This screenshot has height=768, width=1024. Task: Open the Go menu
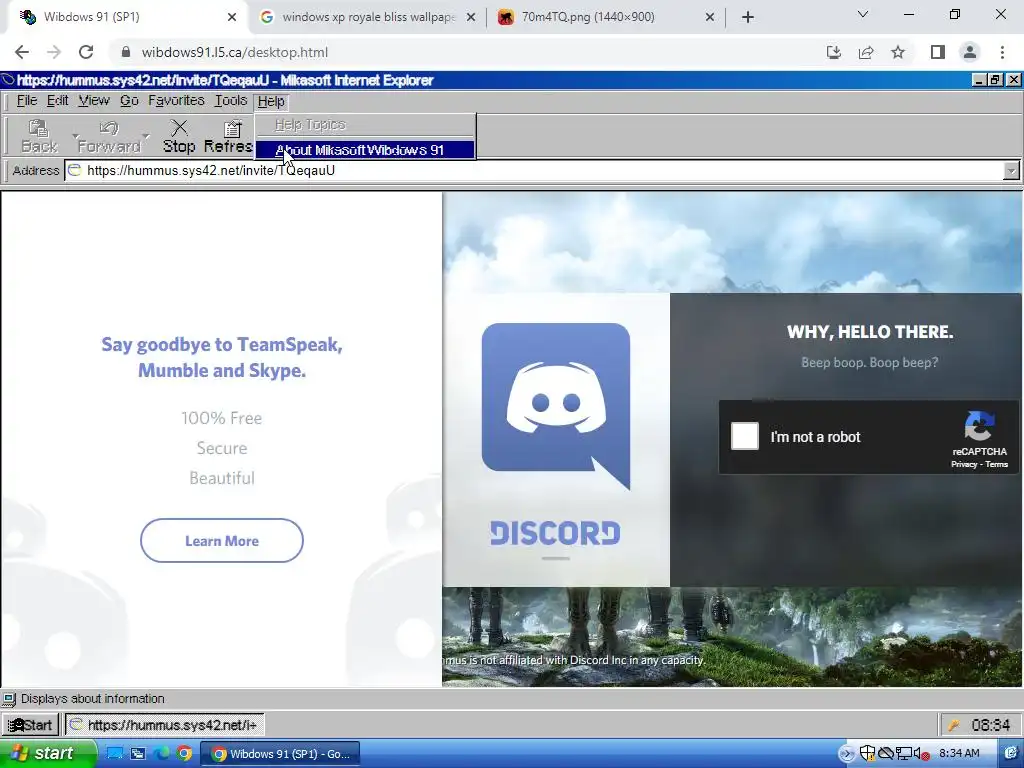(129, 101)
